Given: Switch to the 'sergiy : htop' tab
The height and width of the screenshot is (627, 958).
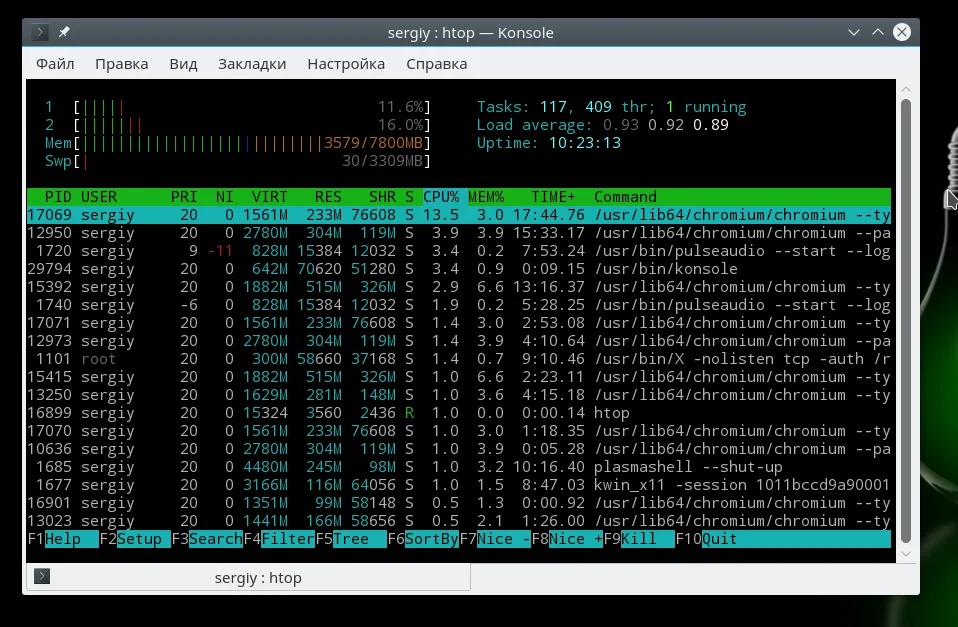Looking at the screenshot, I should (x=257, y=577).
